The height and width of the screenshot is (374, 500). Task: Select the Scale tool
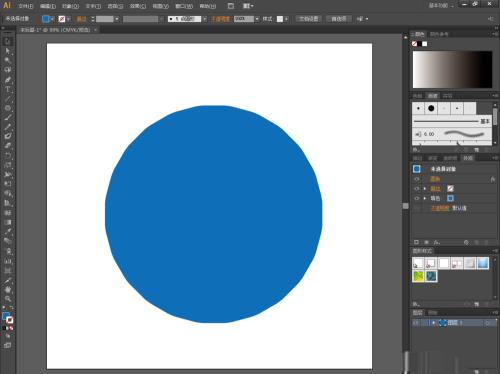[x=8, y=165]
